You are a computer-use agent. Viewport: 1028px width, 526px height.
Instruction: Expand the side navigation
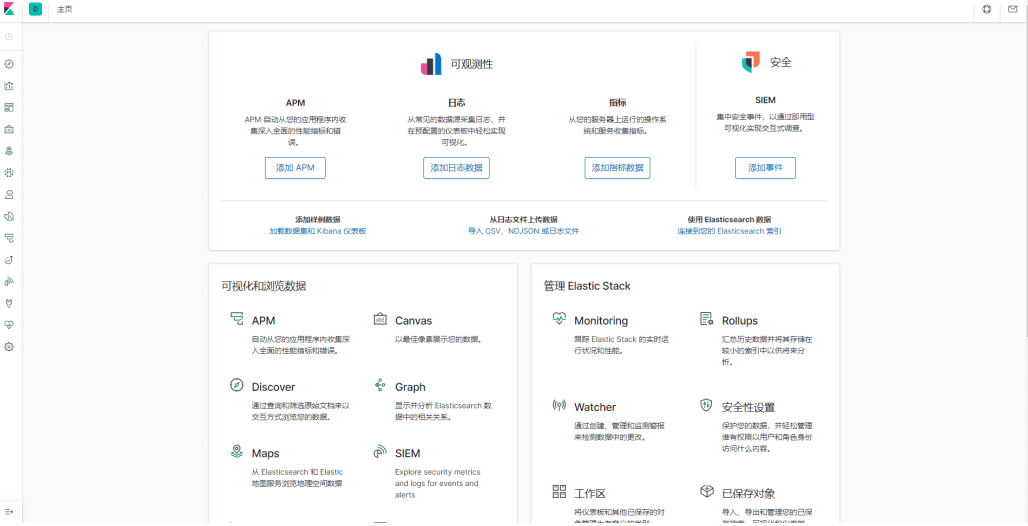(x=9, y=512)
